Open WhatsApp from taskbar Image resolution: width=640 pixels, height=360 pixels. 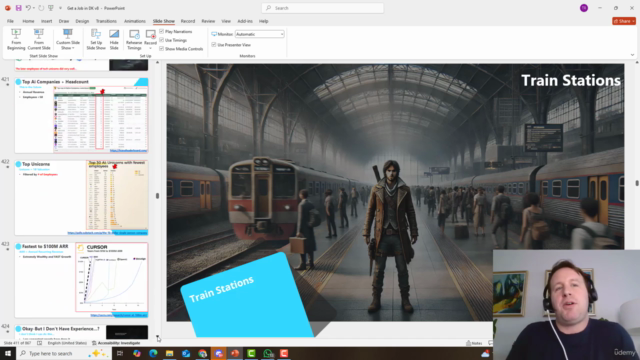268,353
